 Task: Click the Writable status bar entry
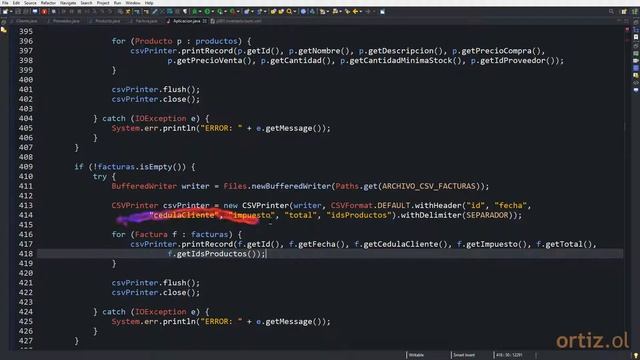[x=416, y=355]
